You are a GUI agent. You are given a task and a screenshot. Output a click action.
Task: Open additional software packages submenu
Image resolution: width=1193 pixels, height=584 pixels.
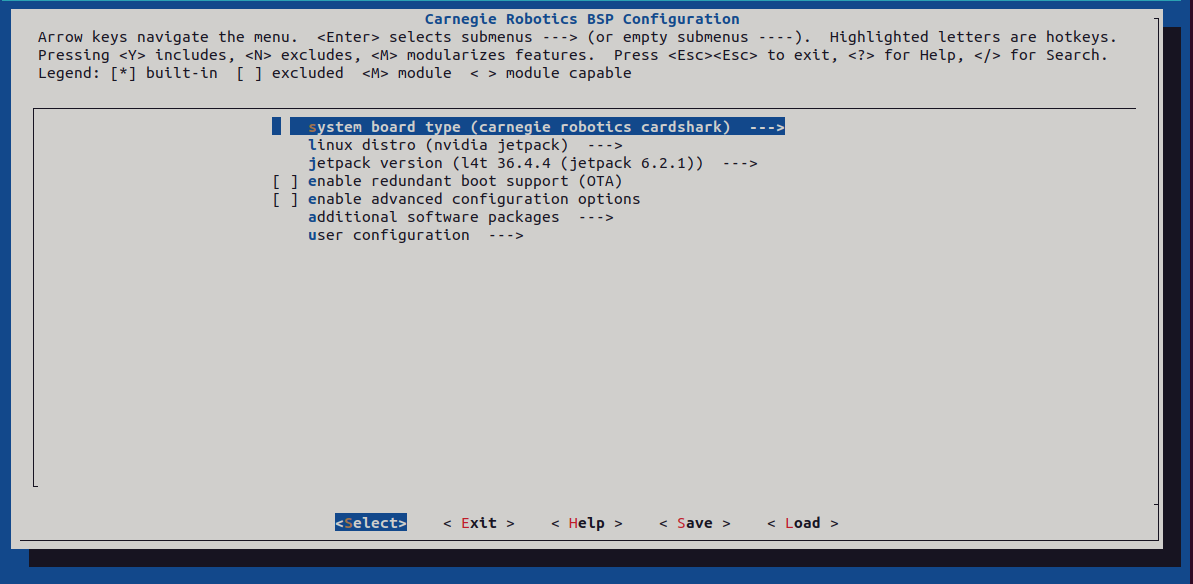click(x=460, y=217)
